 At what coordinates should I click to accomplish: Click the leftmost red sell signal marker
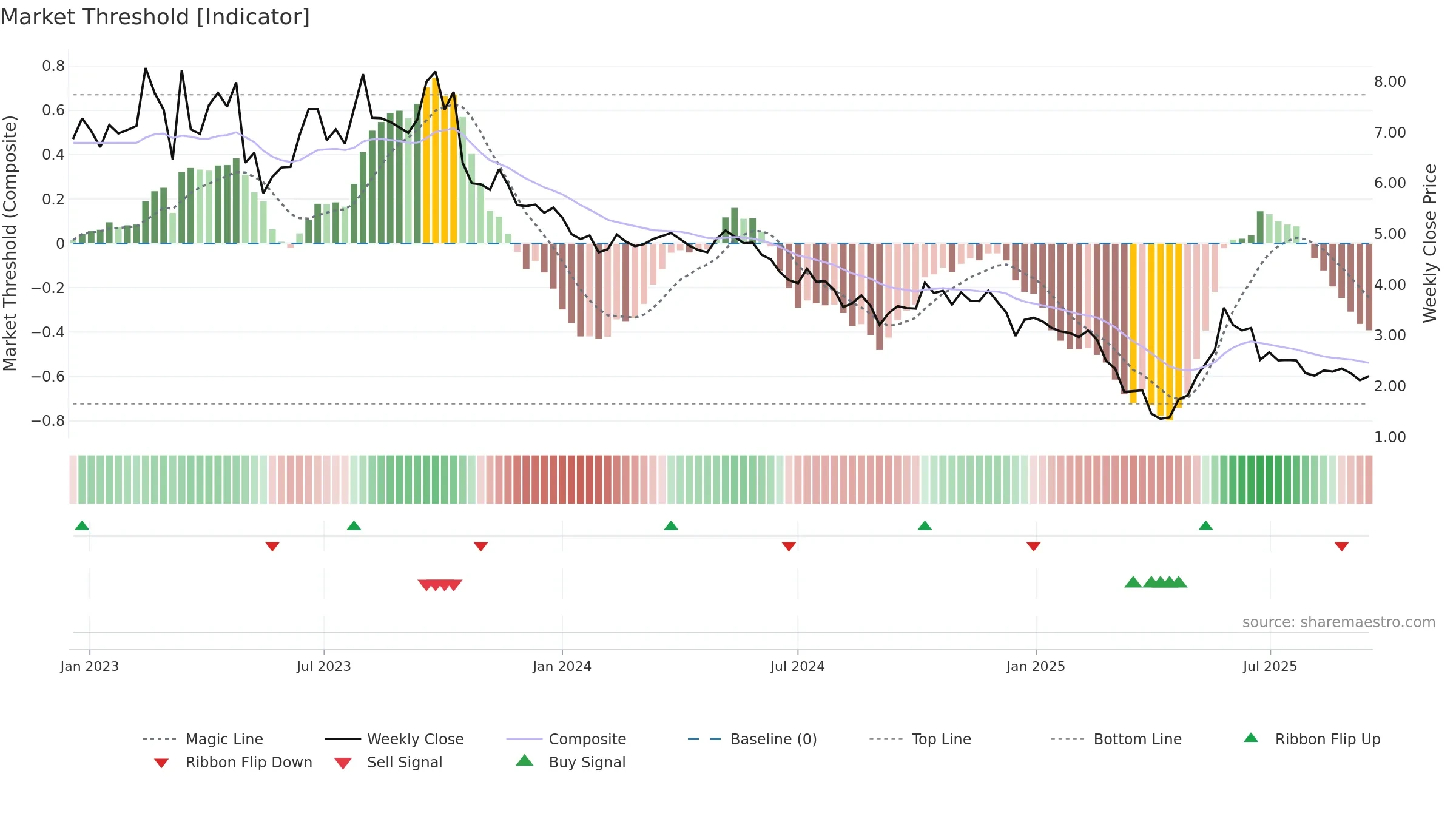point(425,585)
